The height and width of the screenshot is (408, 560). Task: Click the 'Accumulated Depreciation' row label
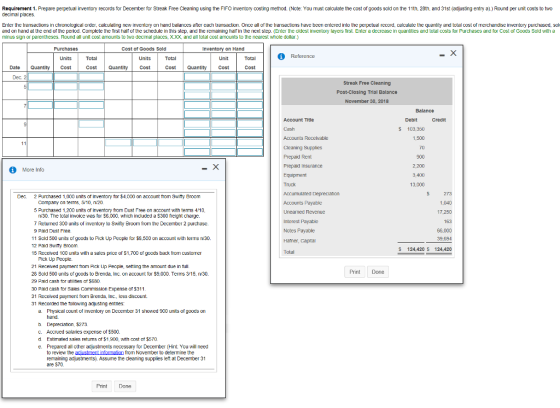311,194
